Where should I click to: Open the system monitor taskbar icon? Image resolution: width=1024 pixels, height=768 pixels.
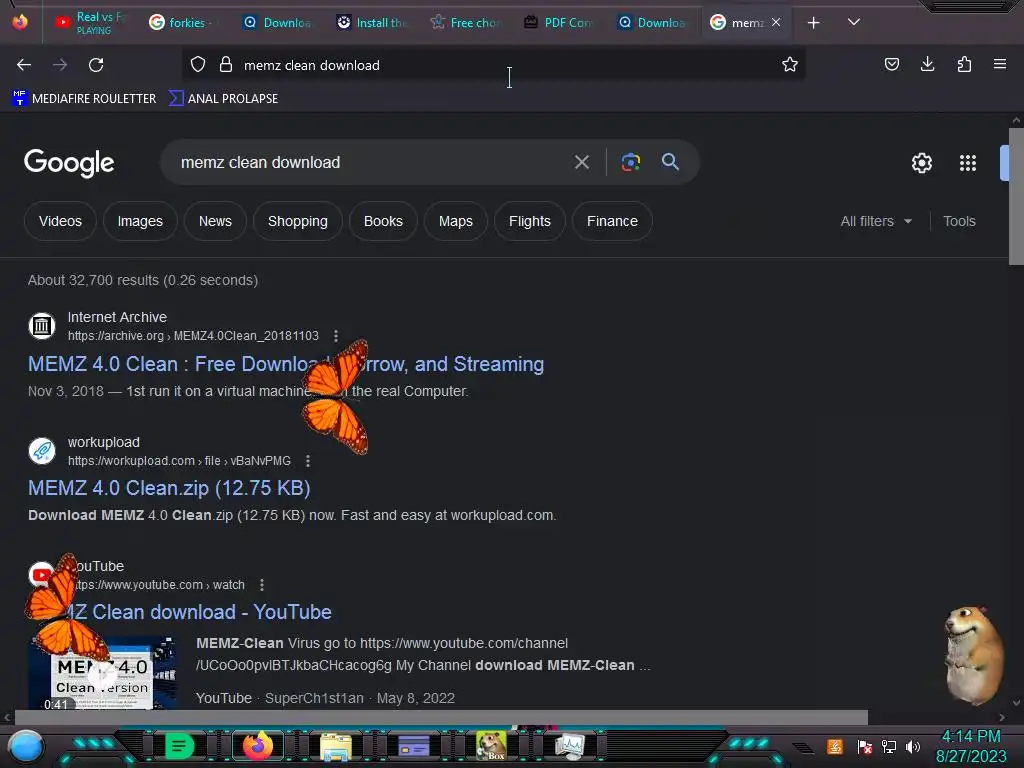(569, 746)
